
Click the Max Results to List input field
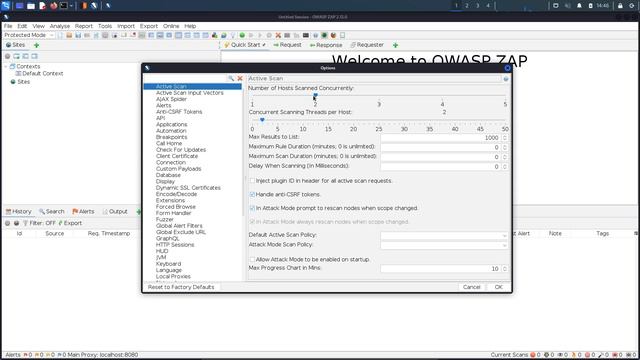441,138
